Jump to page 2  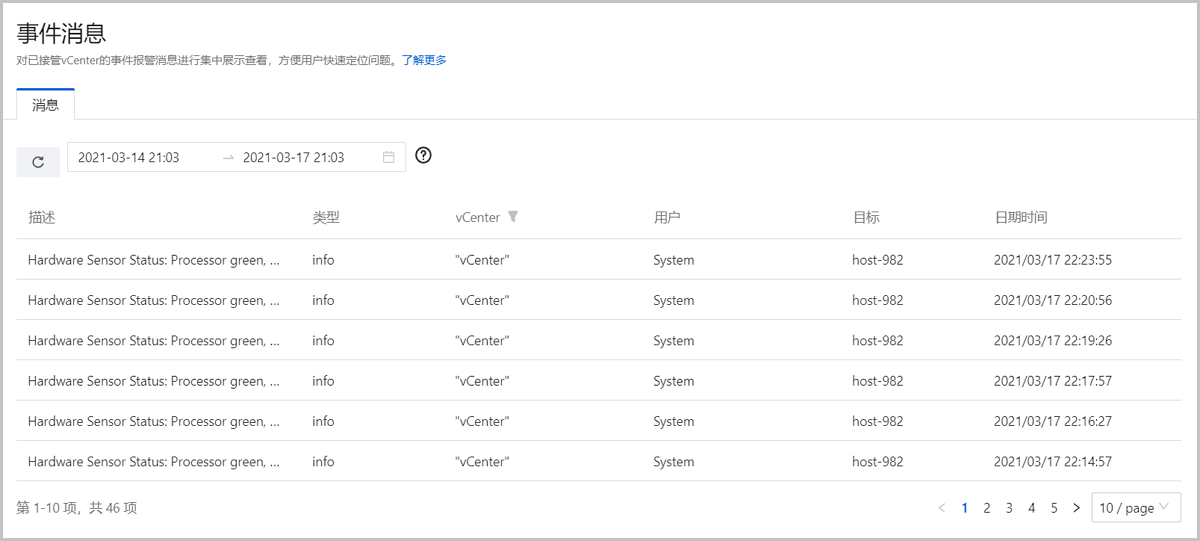[x=986, y=508]
